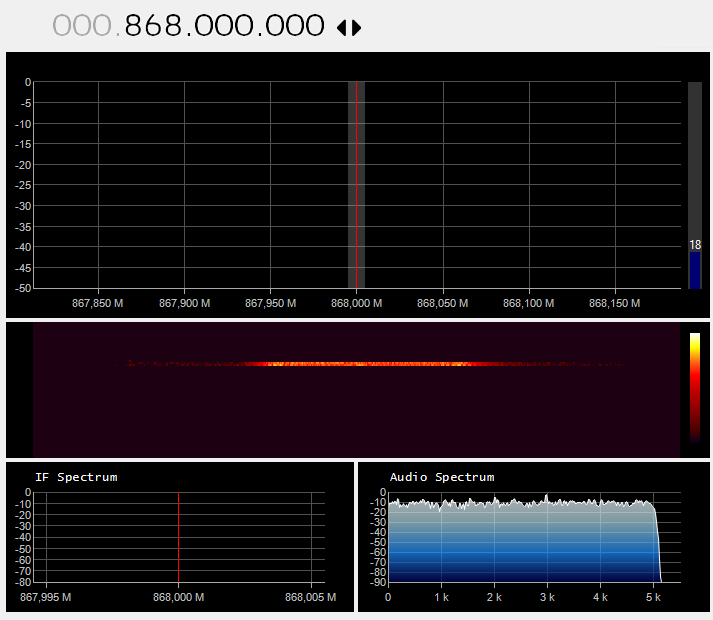Click the left frequency step arrow
713x620 pixels.
click(341, 28)
